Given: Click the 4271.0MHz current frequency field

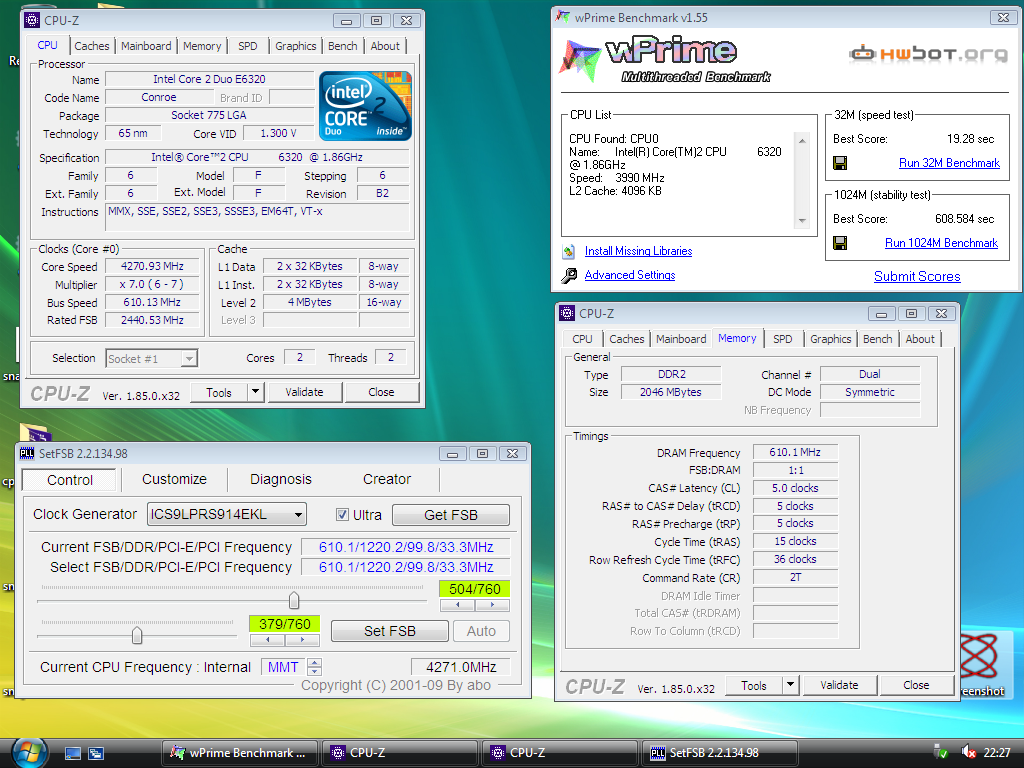Looking at the screenshot, I should [461, 667].
